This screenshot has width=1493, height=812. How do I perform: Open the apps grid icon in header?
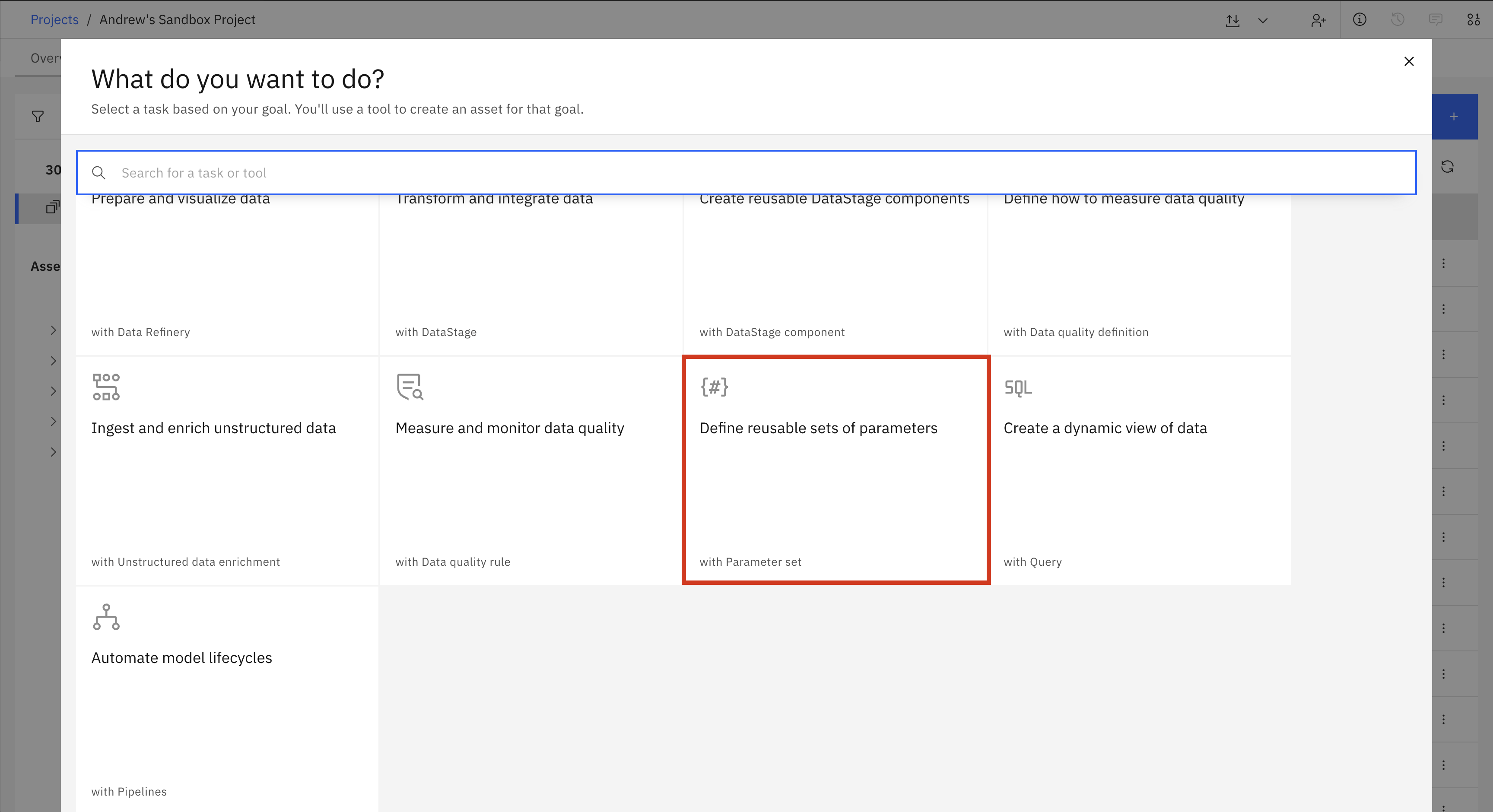coord(1473,20)
